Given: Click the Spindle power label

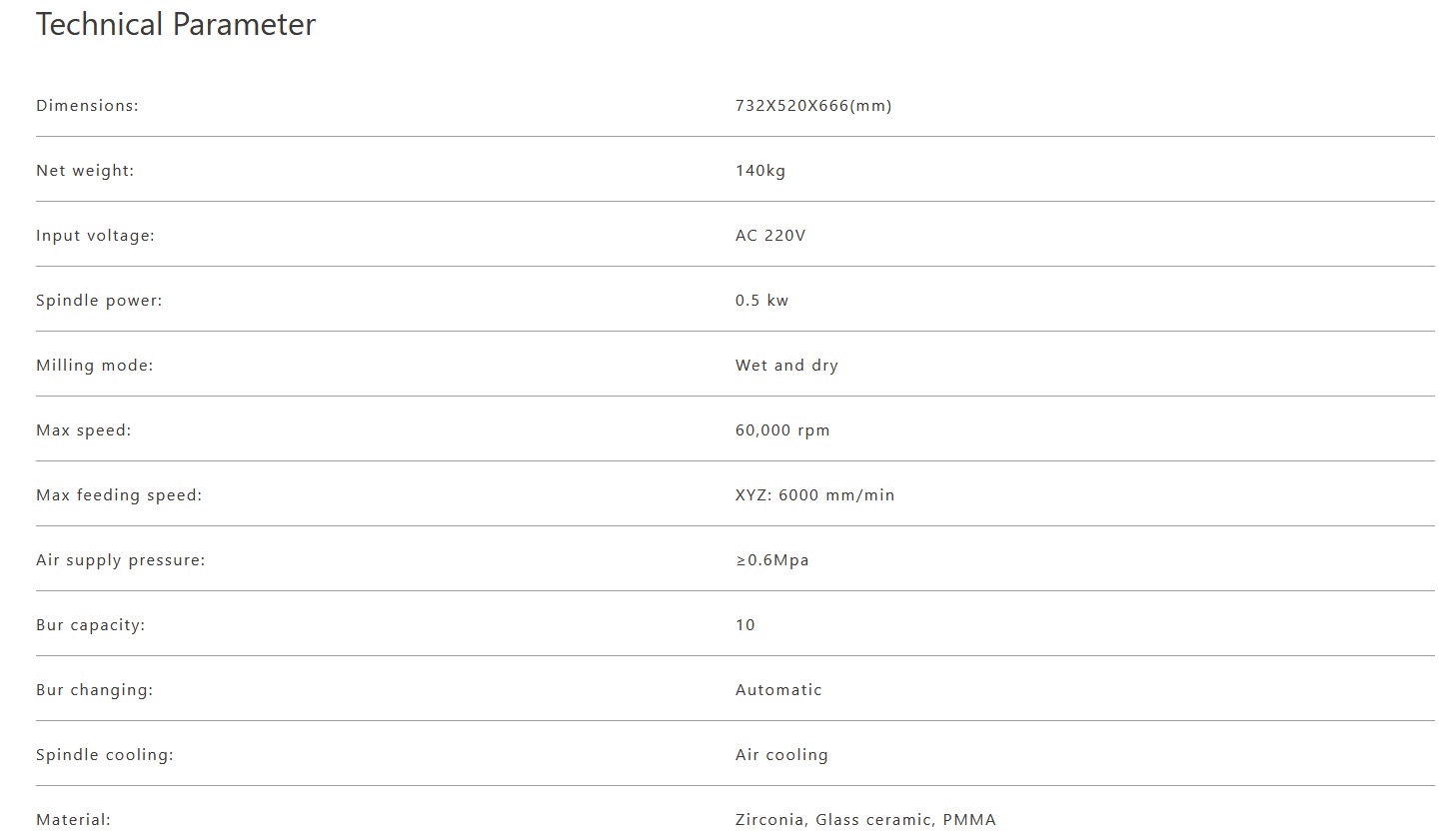Looking at the screenshot, I should [x=99, y=301].
